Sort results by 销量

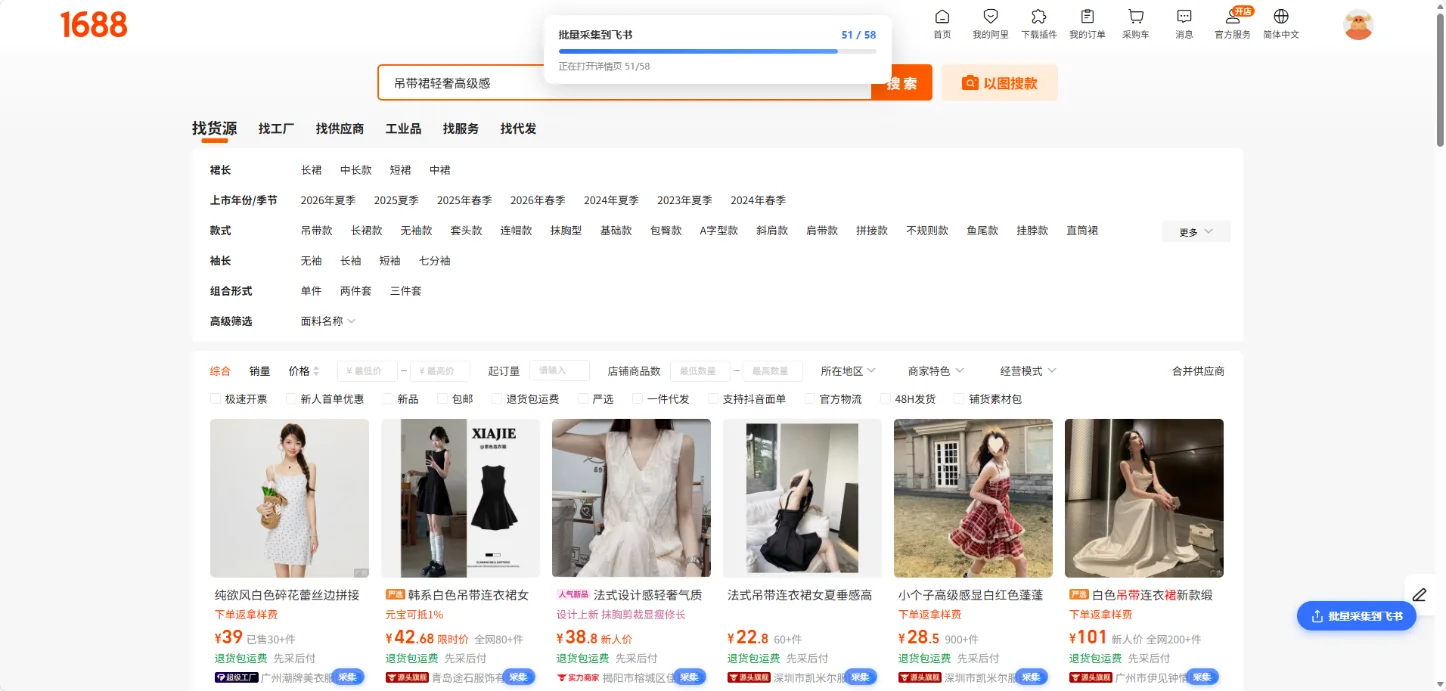click(x=260, y=371)
